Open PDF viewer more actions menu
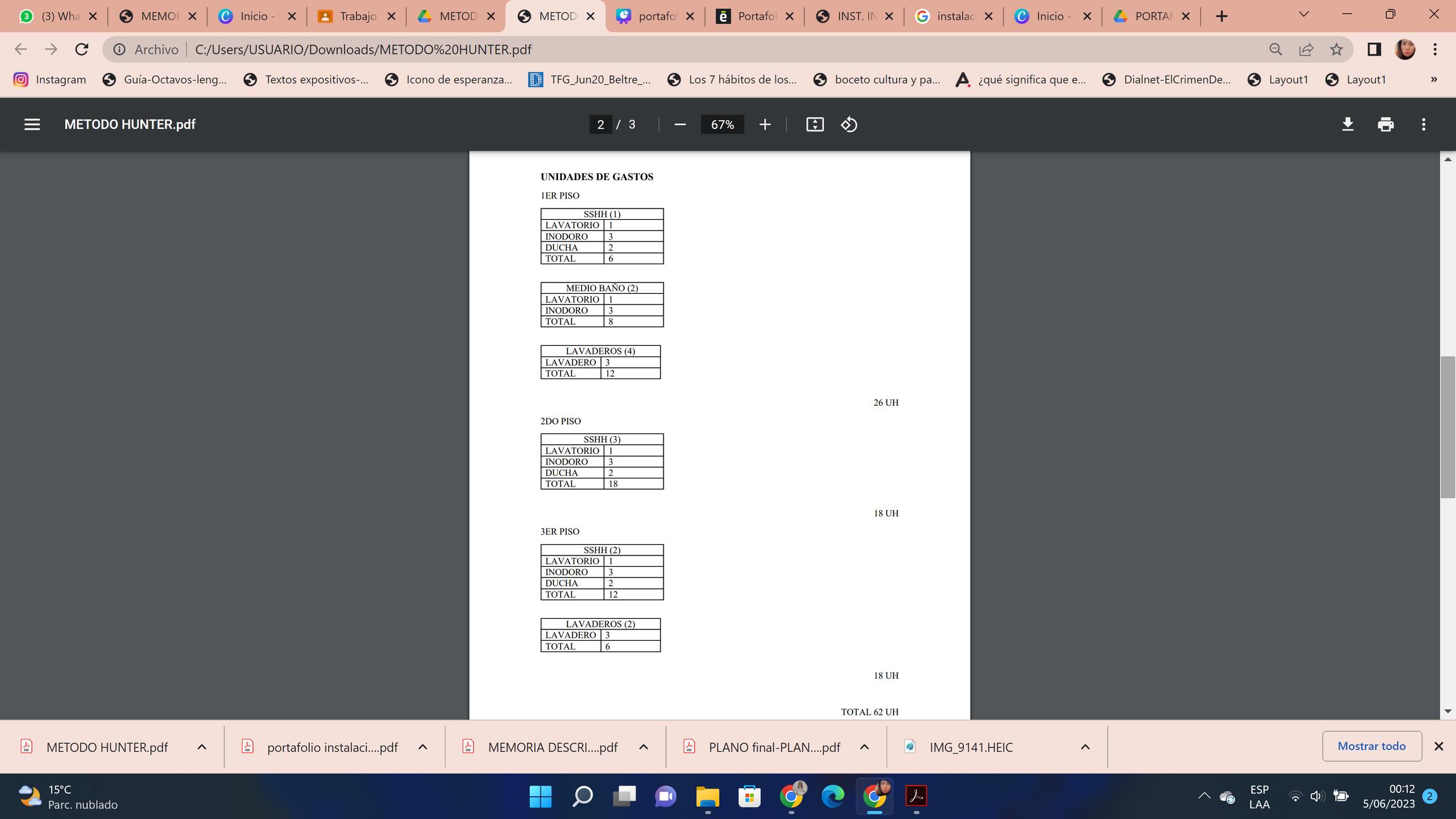 (1423, 124)
